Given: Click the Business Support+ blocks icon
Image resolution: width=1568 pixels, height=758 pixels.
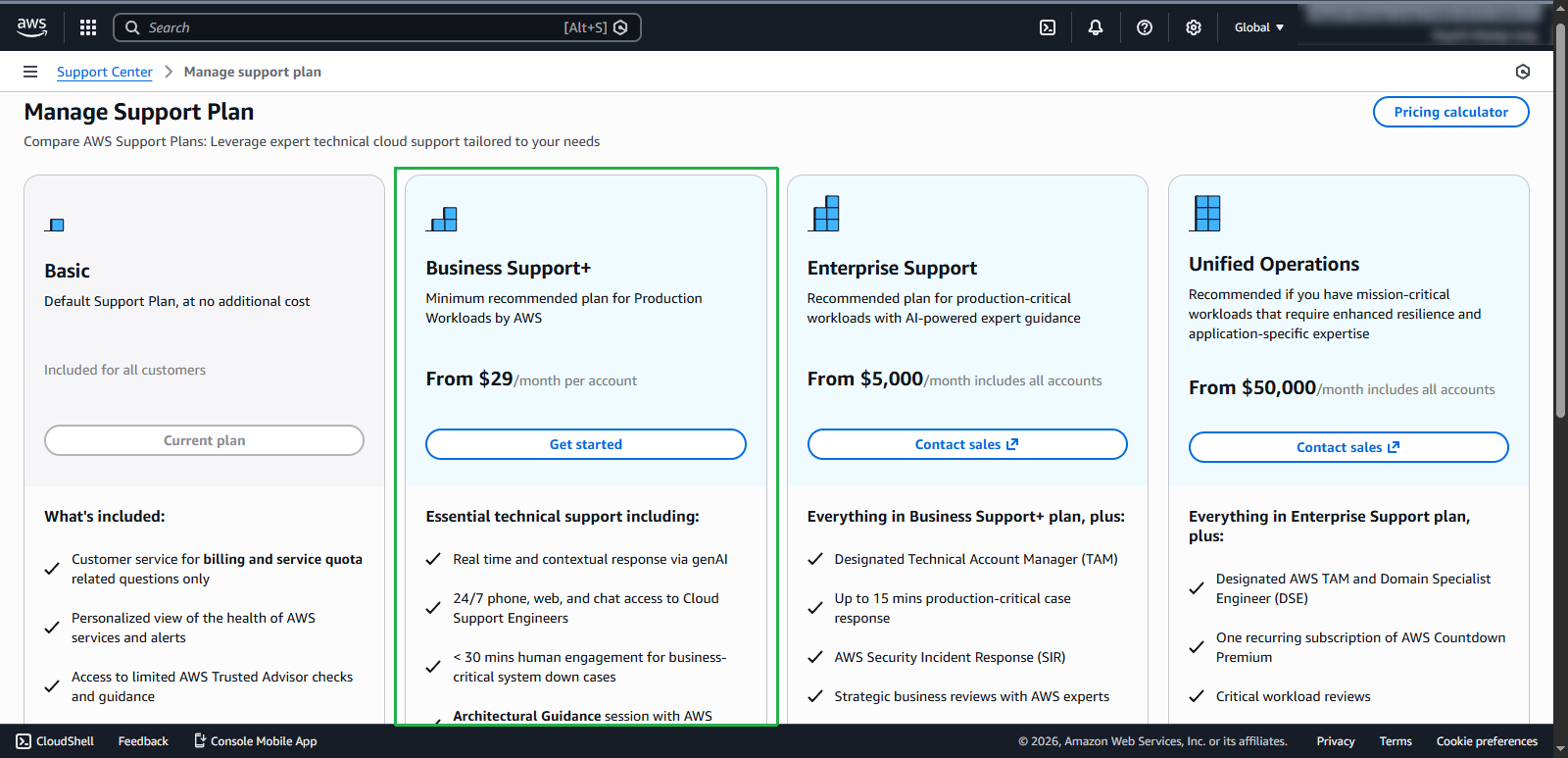Looking at the screenshot, I should (442, 219).
